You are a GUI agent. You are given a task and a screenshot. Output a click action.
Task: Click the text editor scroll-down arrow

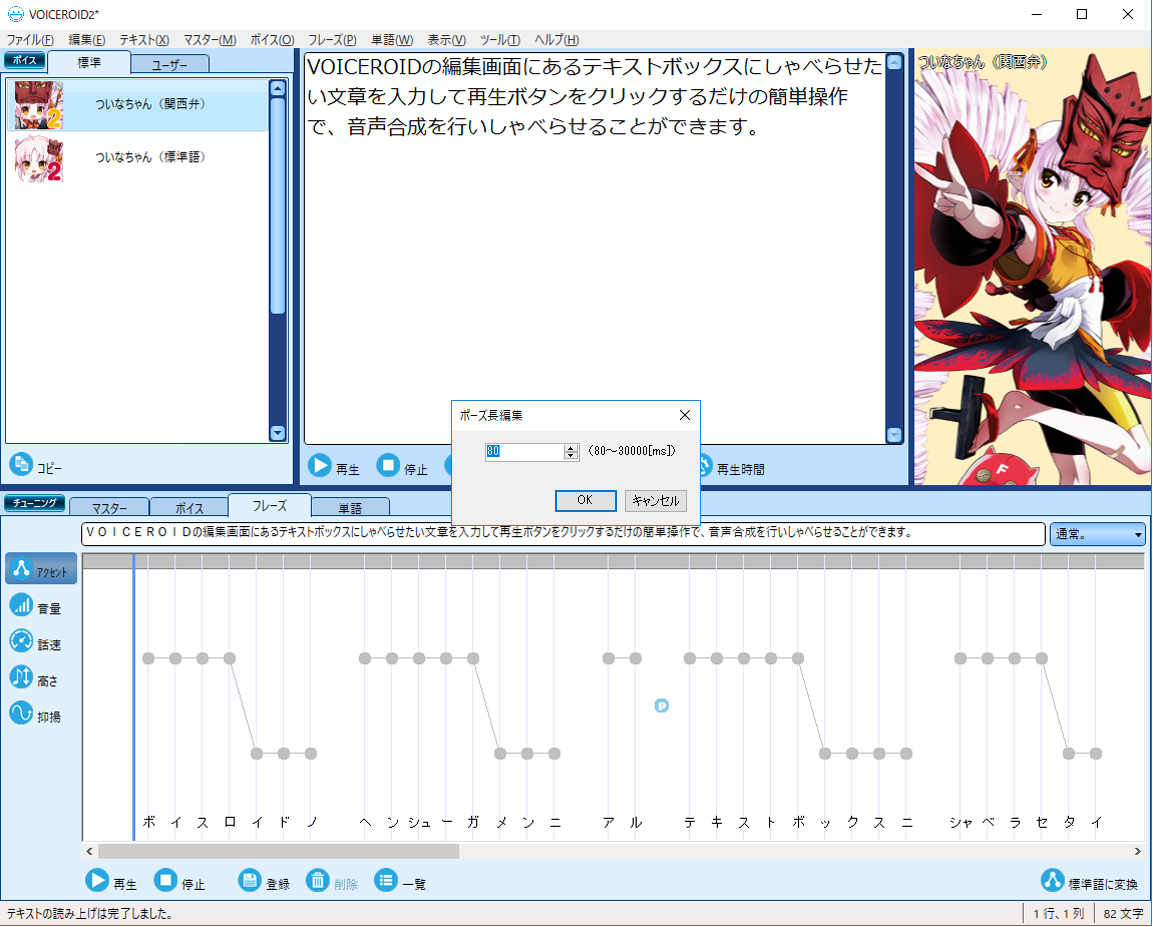point(894,434)
